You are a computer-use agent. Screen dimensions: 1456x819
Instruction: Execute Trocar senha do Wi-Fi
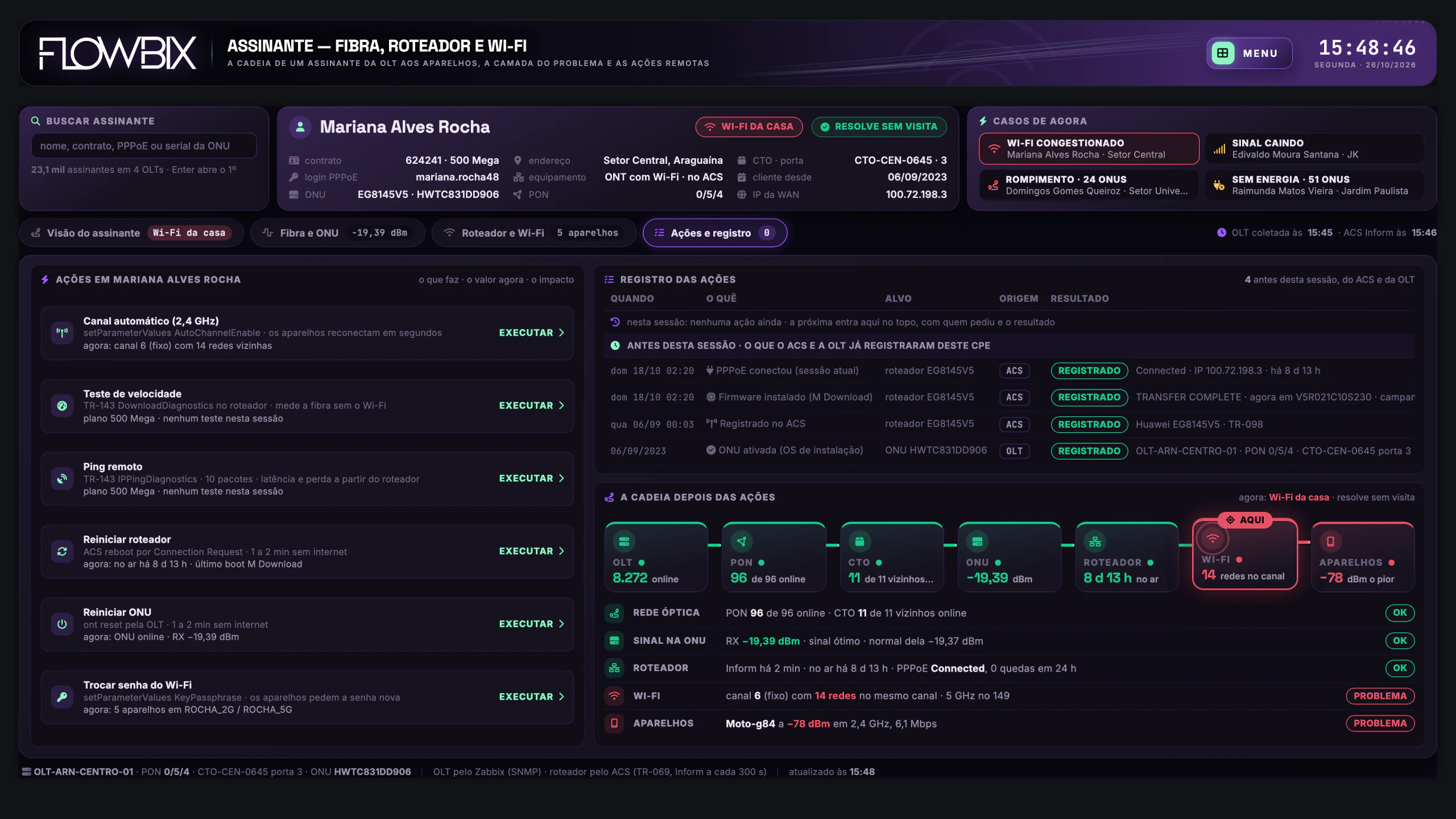(531, 697)
